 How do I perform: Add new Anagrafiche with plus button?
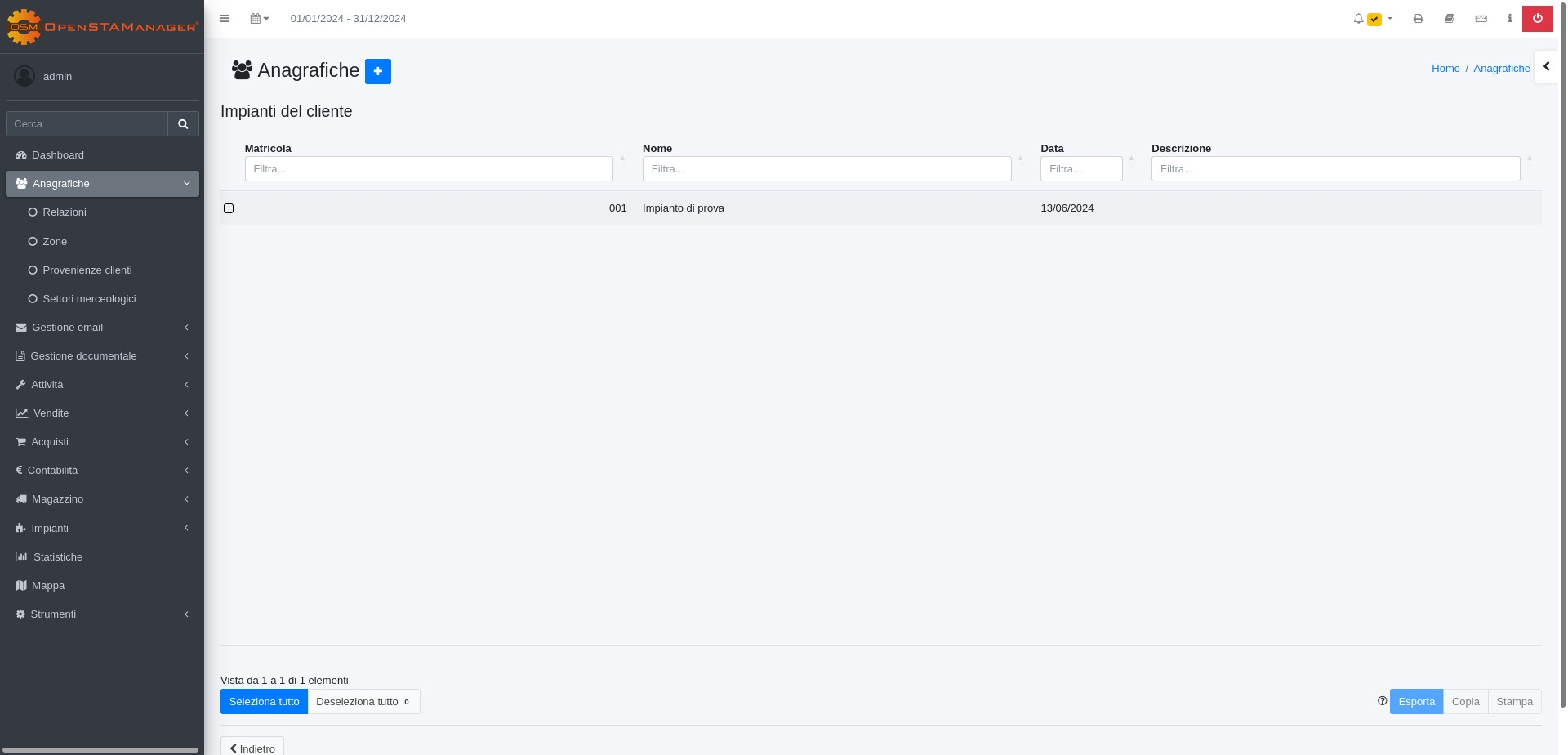[377, 71]
